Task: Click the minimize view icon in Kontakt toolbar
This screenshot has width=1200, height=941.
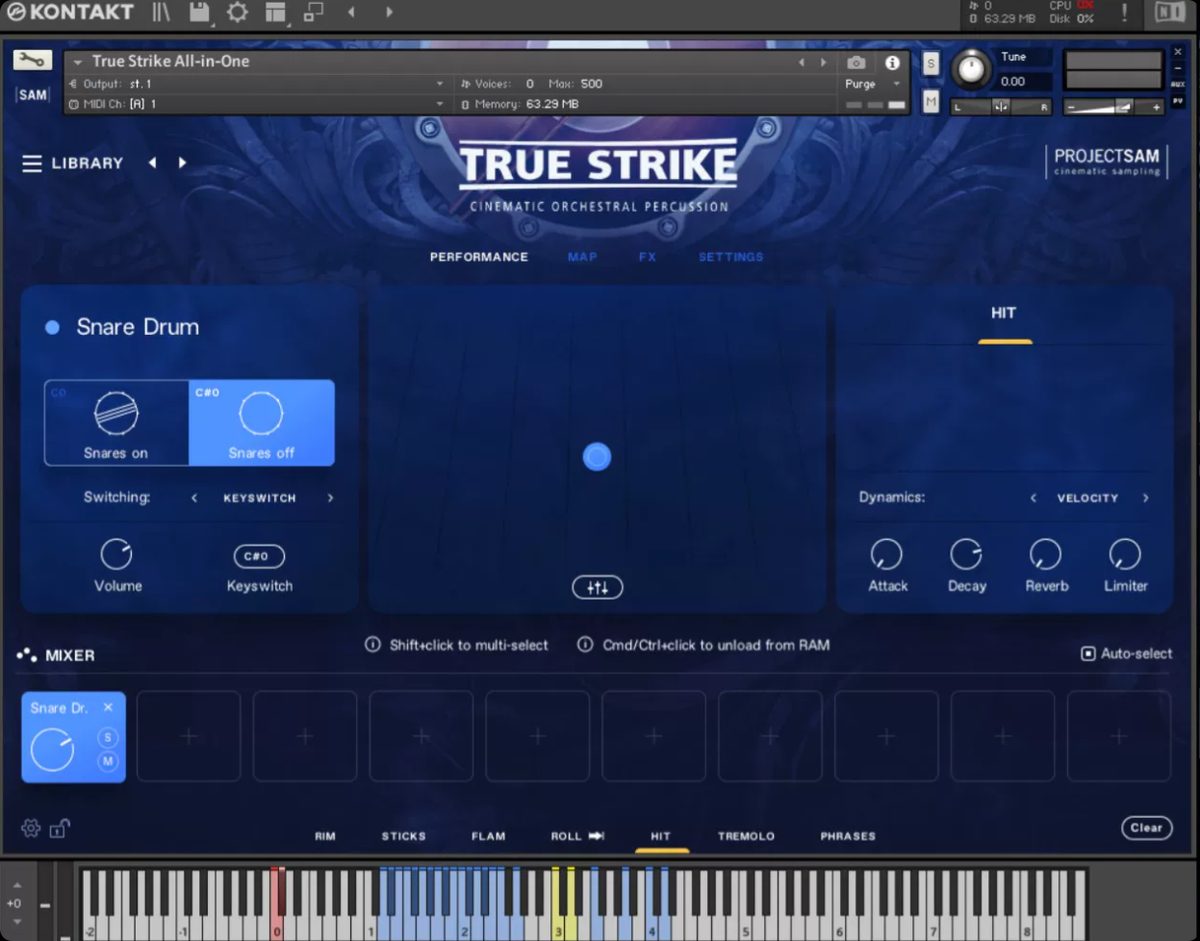Action: 313,12
